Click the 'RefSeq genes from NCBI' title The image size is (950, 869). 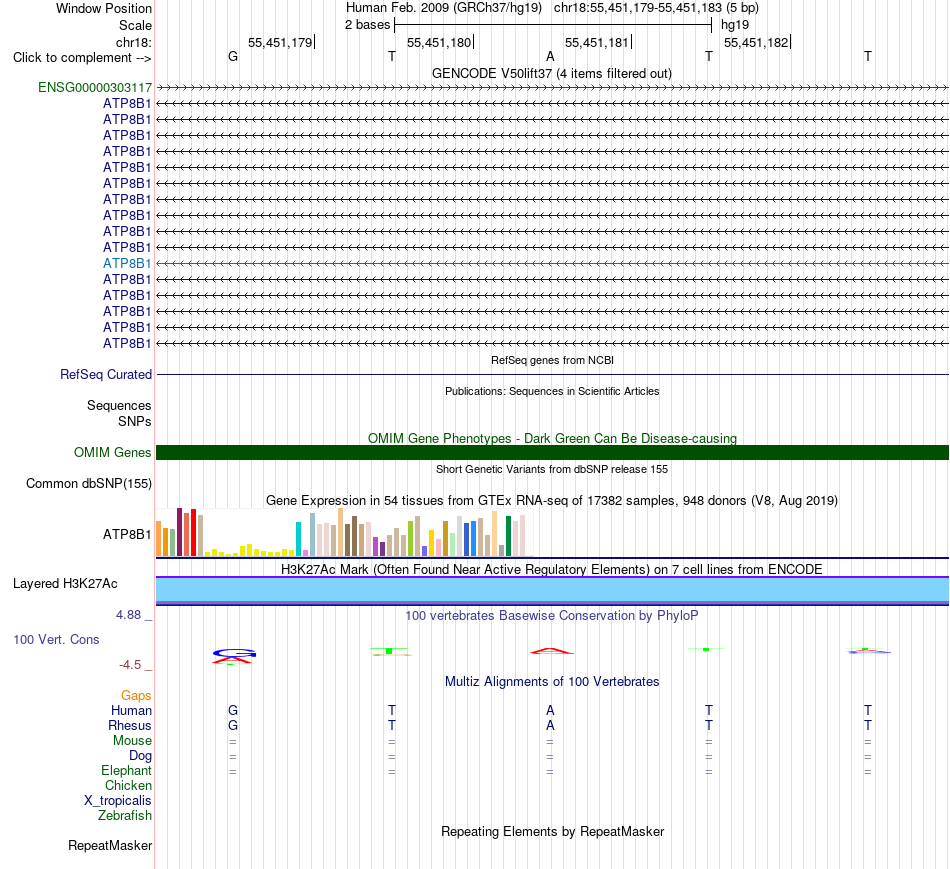coord(552,360)
